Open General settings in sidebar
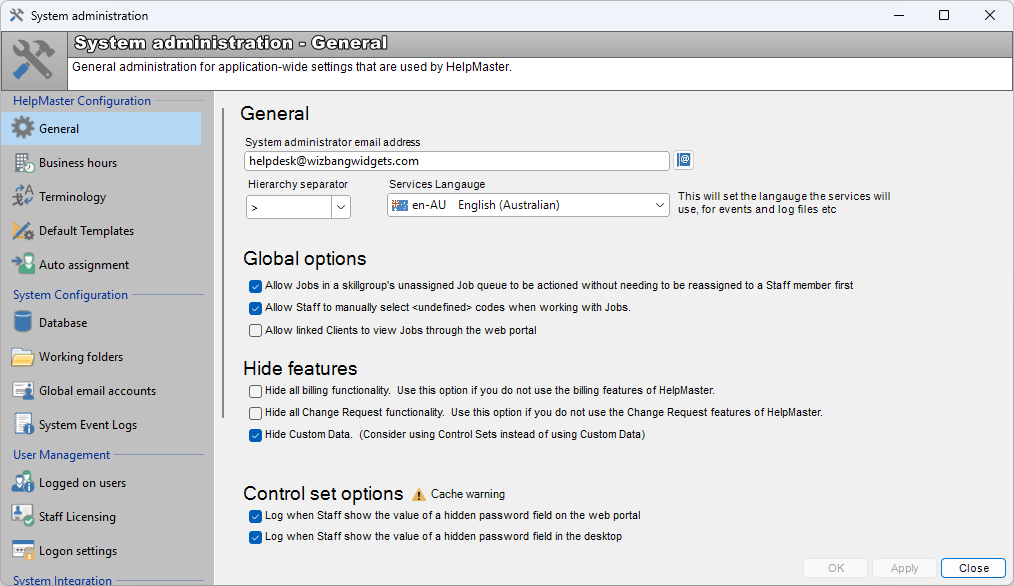 point(102,128)
